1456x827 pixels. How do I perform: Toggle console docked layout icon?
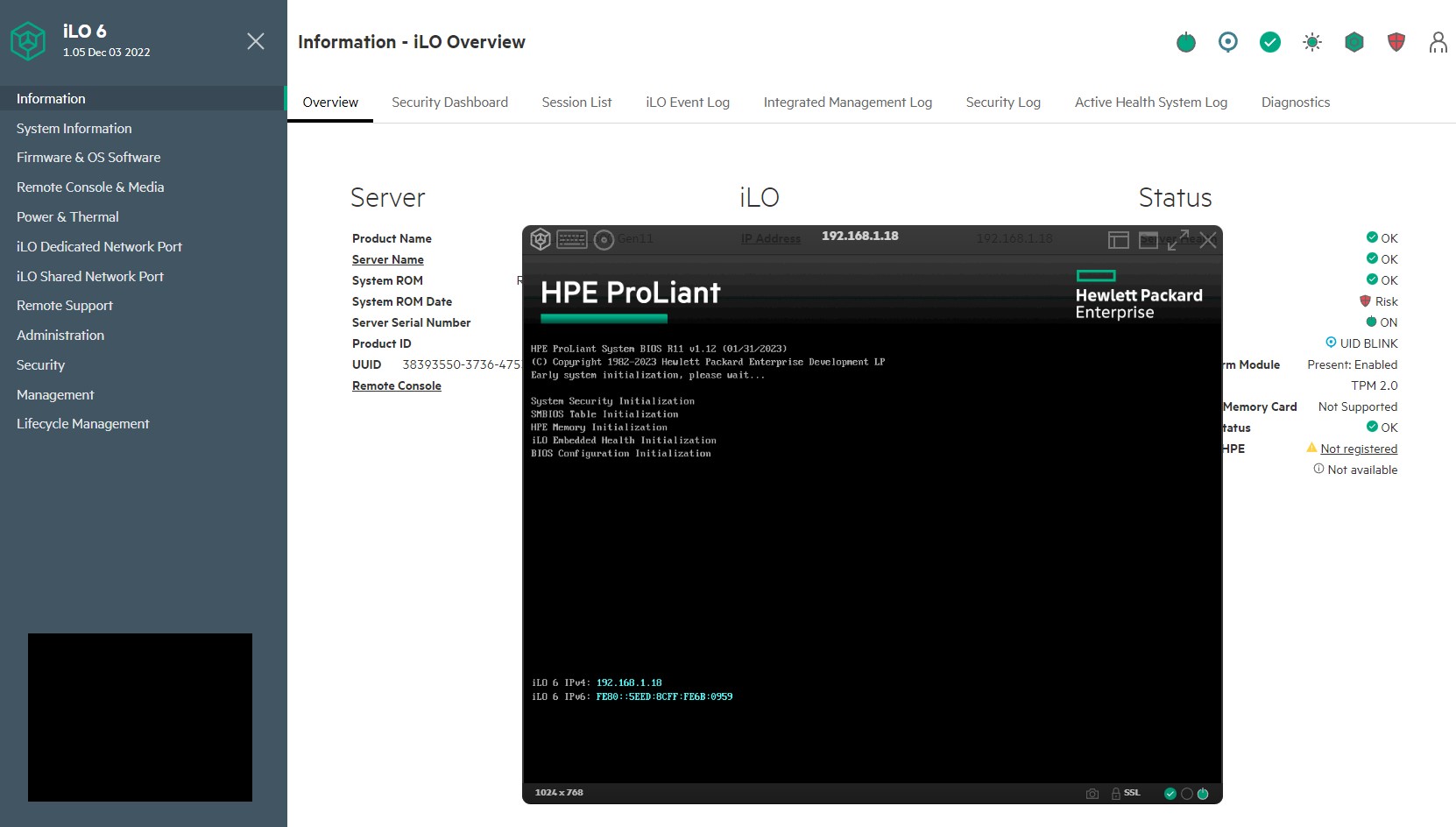coord(1119,240)
